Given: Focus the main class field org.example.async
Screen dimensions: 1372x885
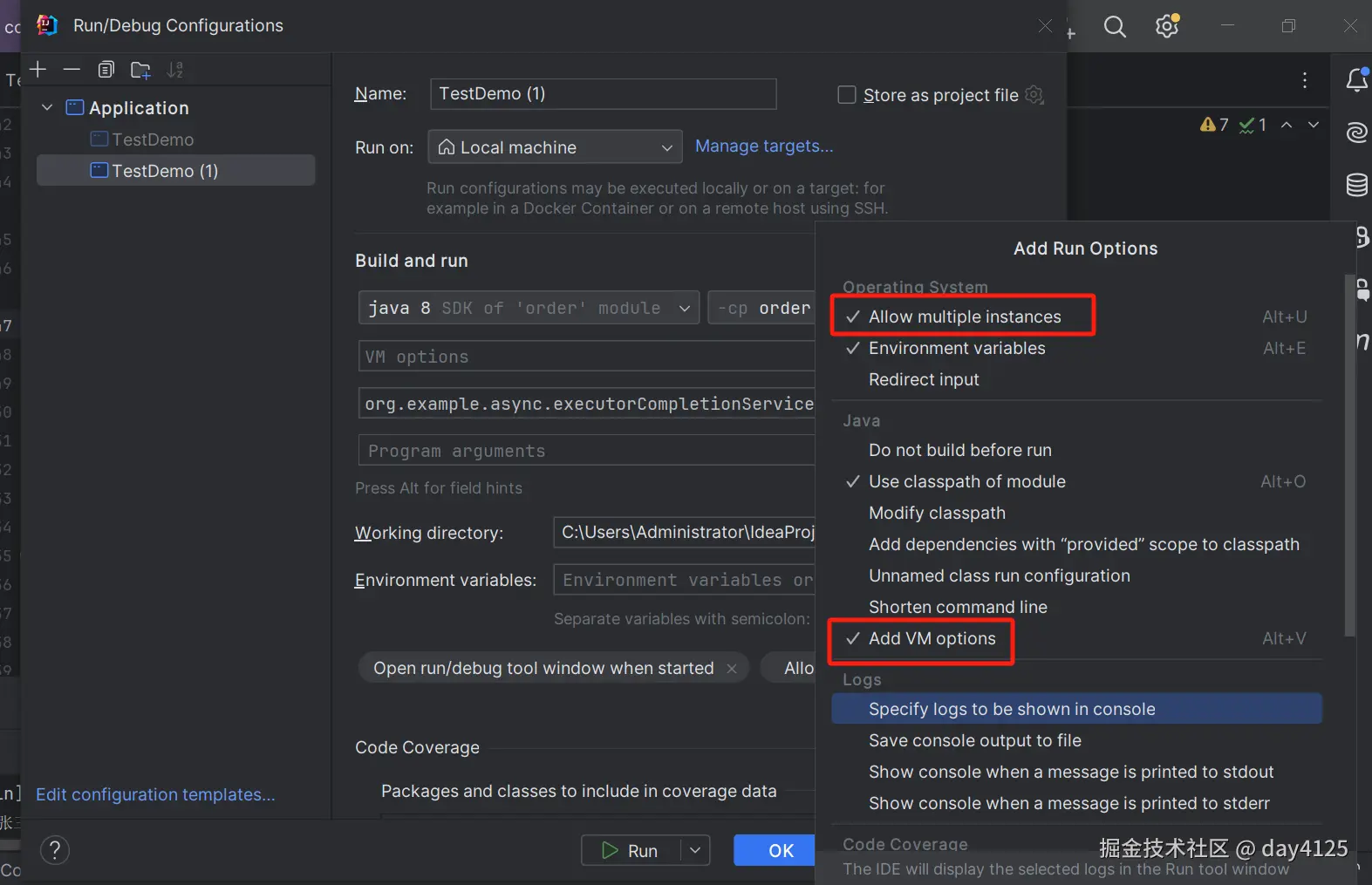Looking at the screenshot, I should [x=586, y=404].
